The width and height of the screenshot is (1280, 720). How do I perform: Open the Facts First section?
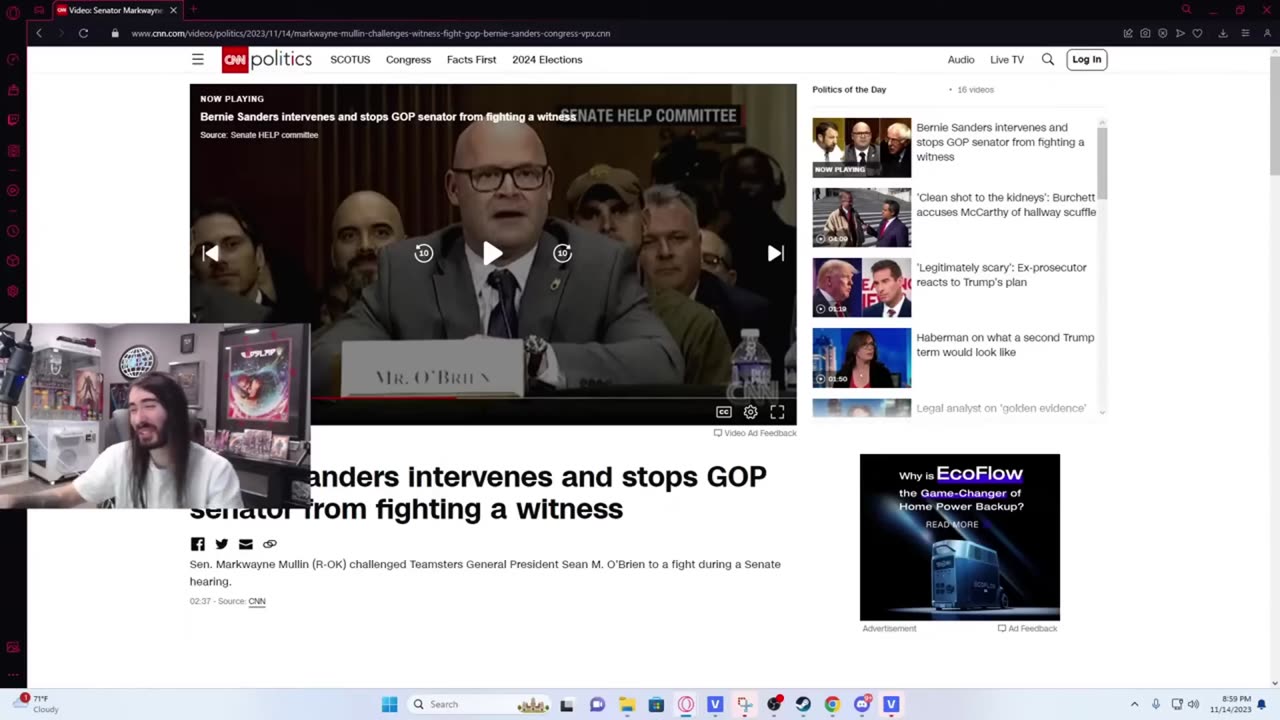pos(471,59)
